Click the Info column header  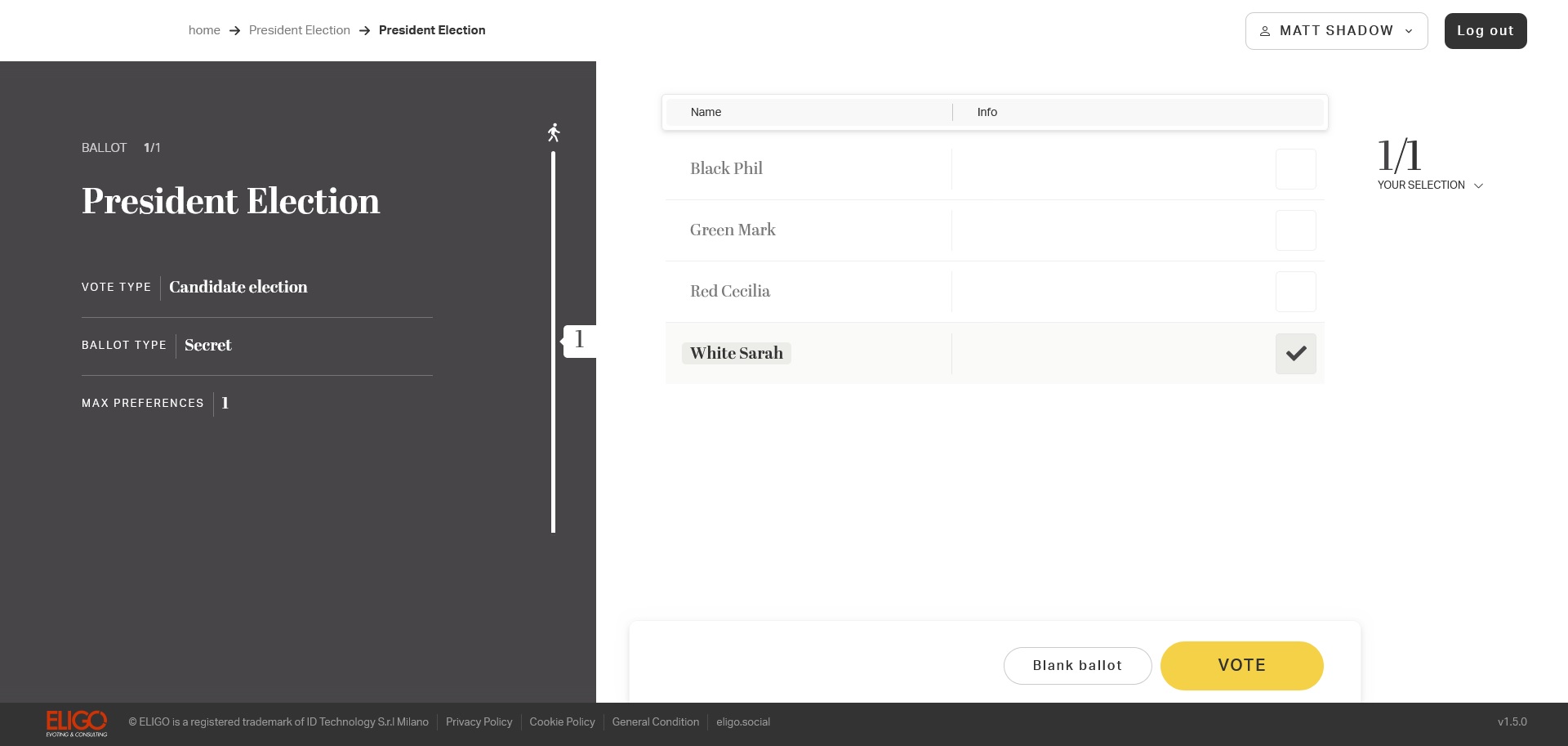[987, 112]
